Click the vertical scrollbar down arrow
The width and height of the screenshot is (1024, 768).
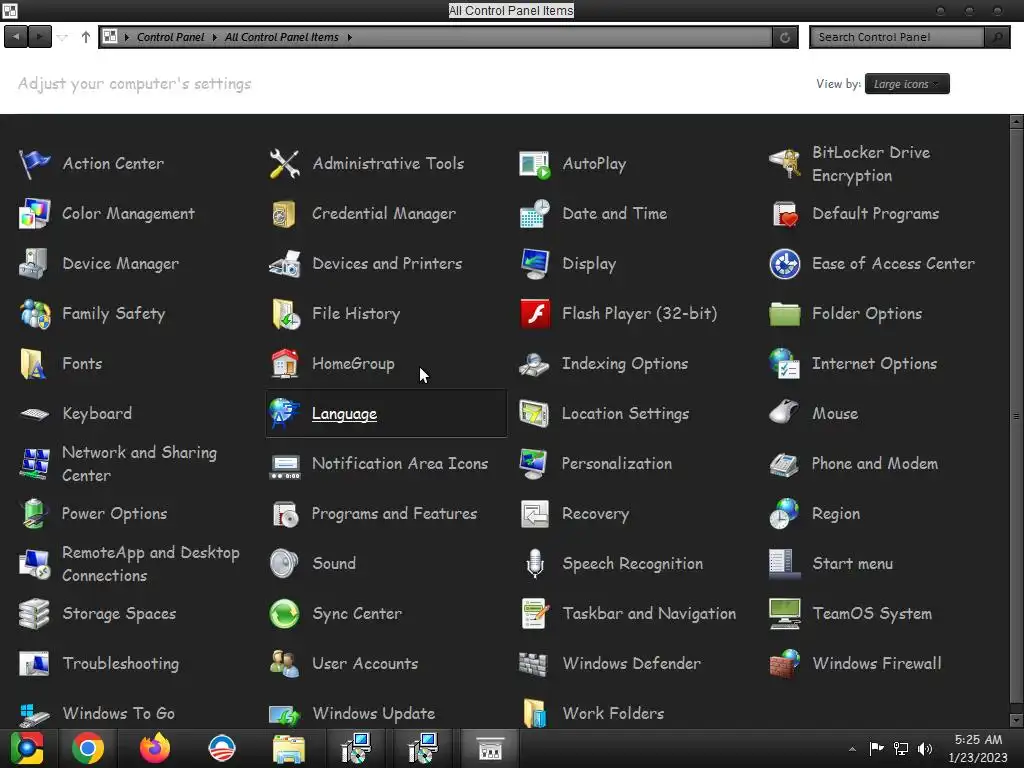[1016, 720]
